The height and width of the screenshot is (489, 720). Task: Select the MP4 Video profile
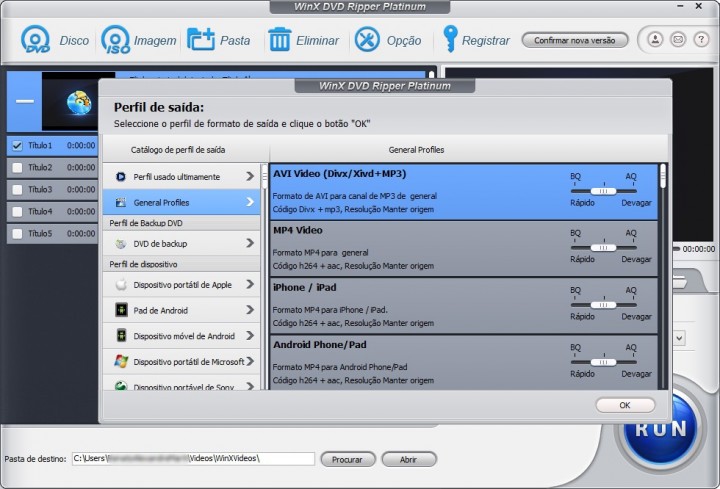[x=464, y=248]
